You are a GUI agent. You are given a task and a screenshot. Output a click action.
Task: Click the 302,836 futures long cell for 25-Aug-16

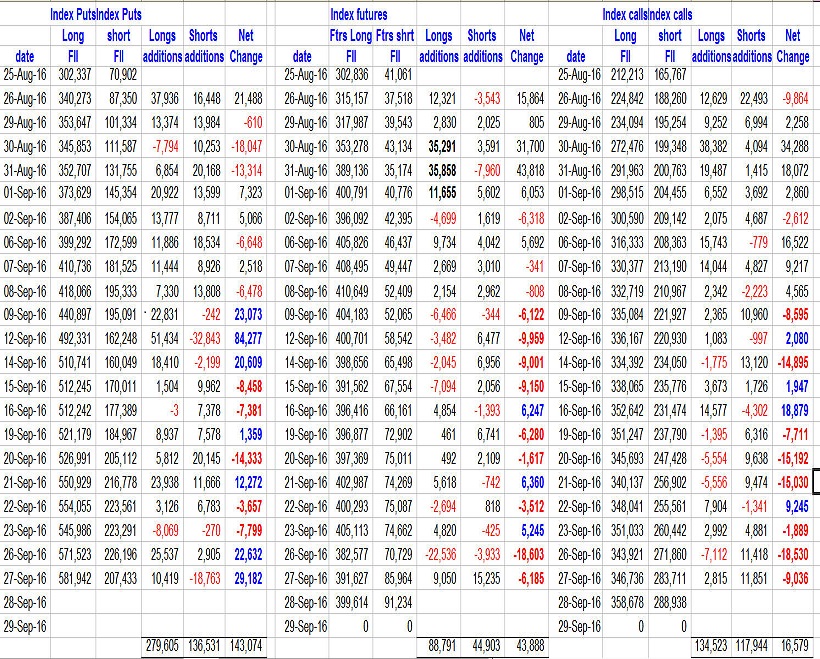351,74
